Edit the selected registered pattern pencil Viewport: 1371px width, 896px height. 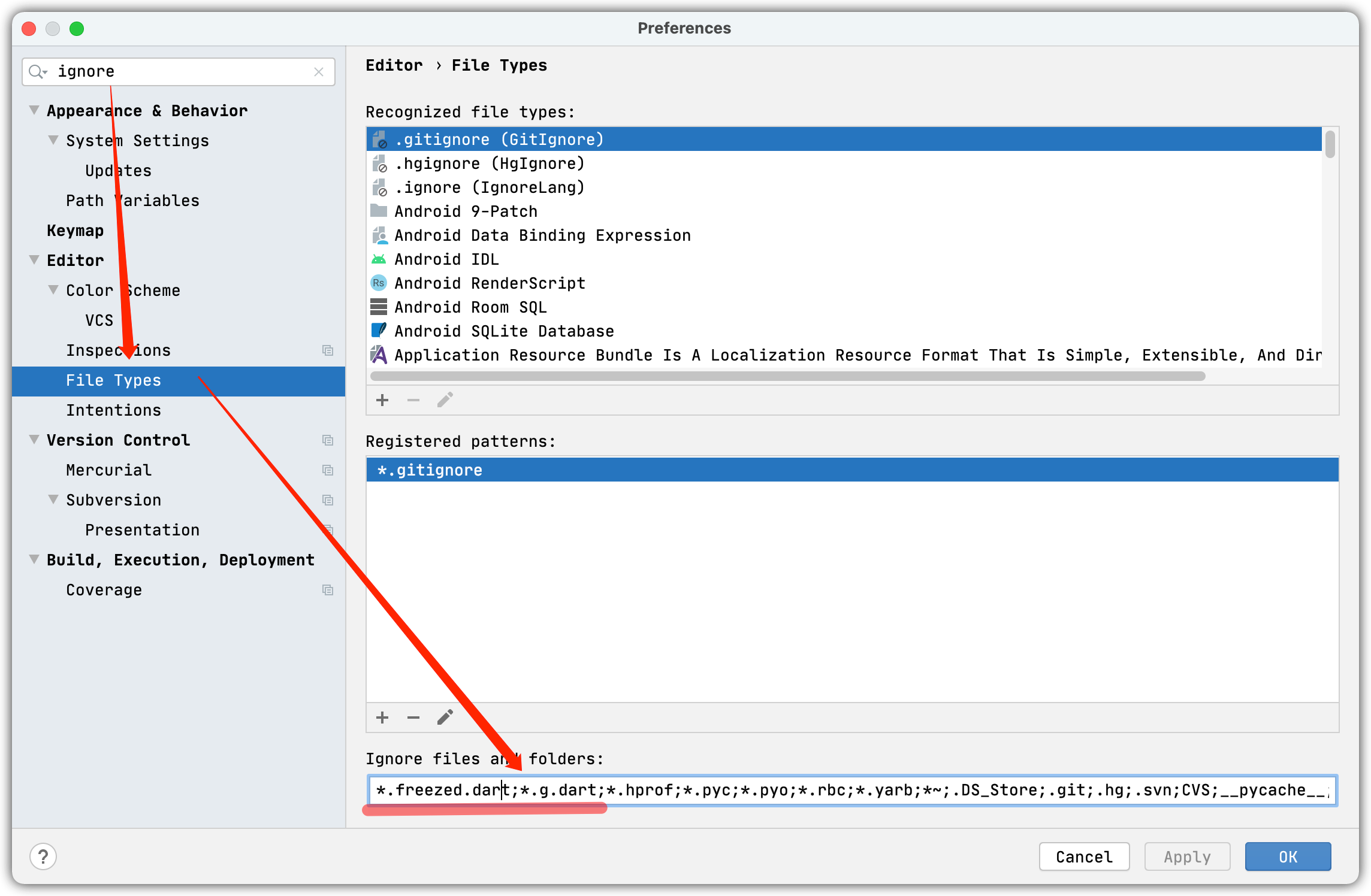[445, 718]
